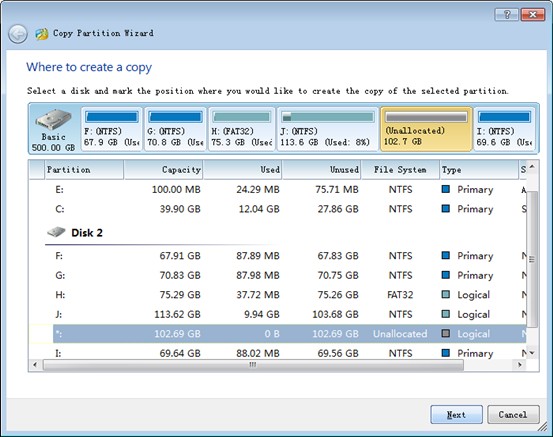This screenshot has width=553, height=437.
Task: Click the 39.90 GB capacity cell
Action: 180,209
